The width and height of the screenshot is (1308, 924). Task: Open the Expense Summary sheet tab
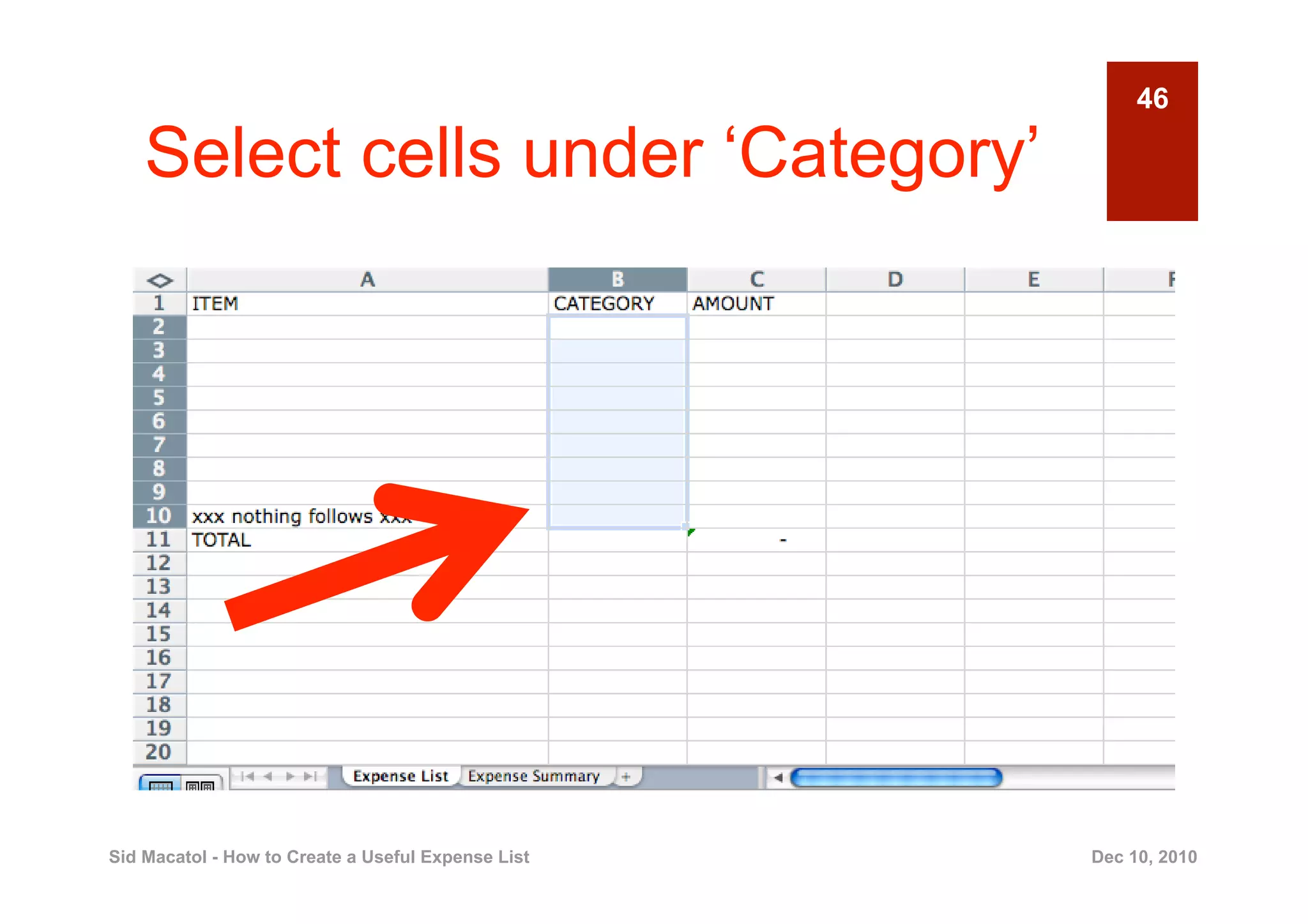click(x=534, y=776)
